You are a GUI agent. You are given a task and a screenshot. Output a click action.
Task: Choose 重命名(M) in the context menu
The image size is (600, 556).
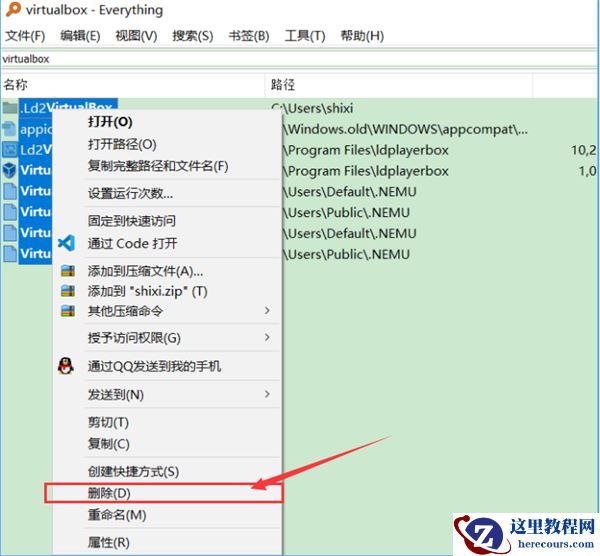coord(117,515)
